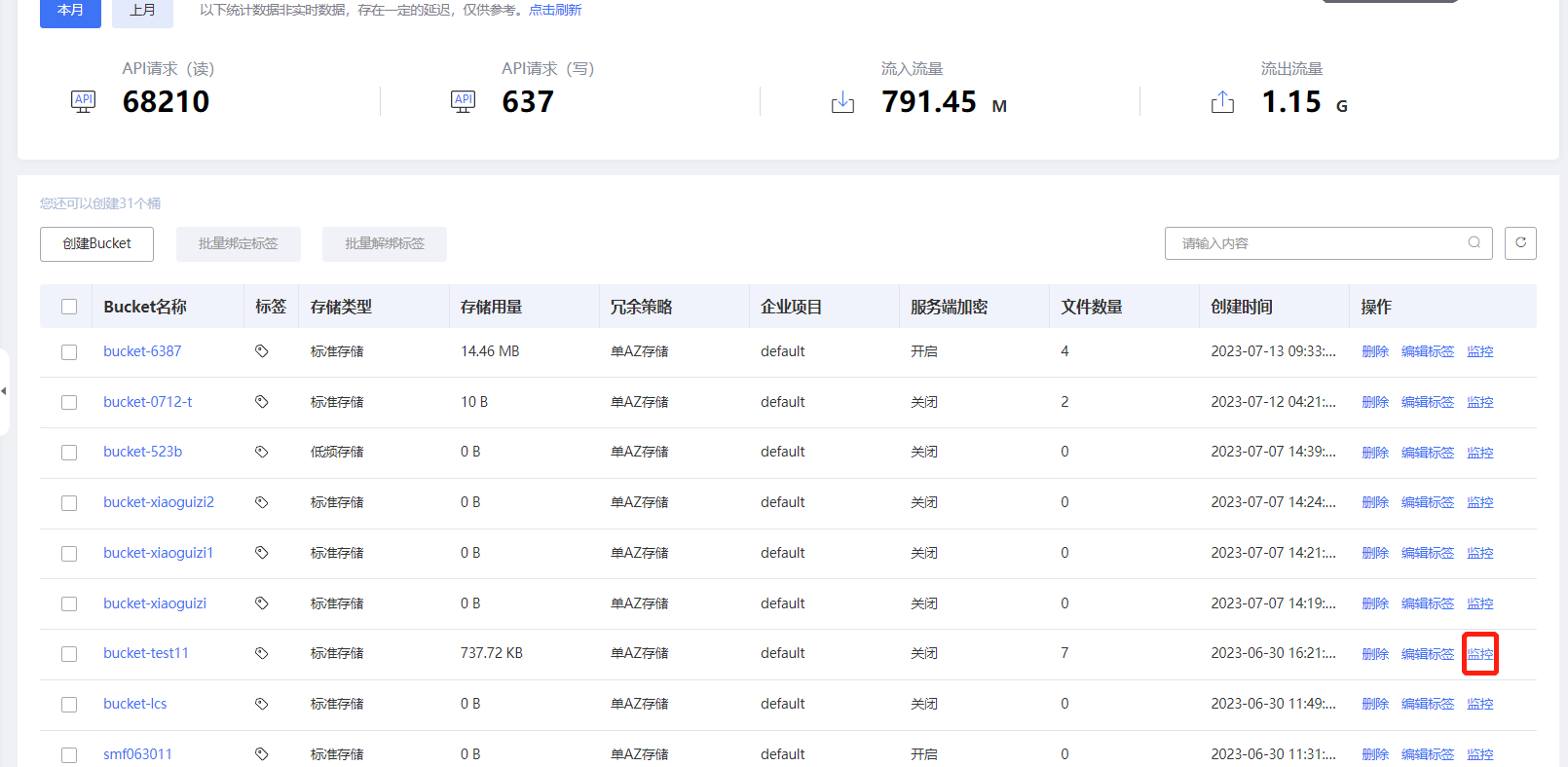Expand the collapsed left sidebar arrow
This screenshot has width=1568, height=767.
[x=4, y=391]
